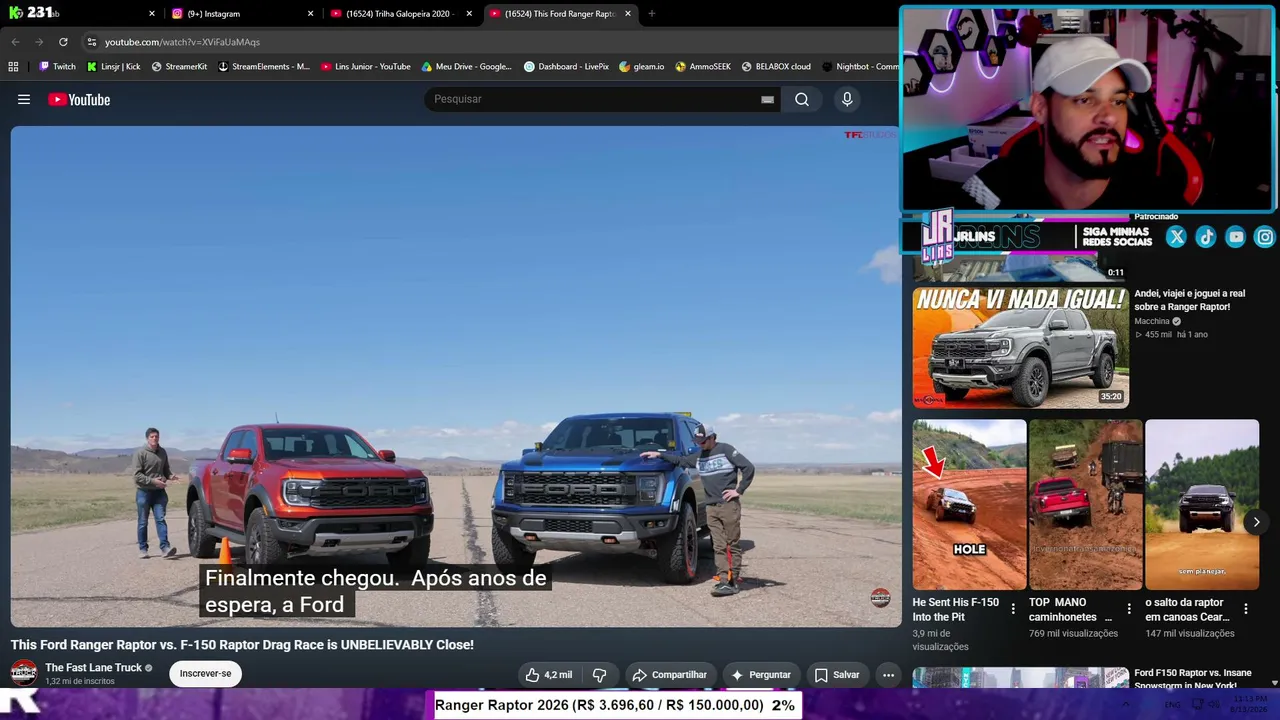Open the gleam.io bookmark

click(642, 67)
